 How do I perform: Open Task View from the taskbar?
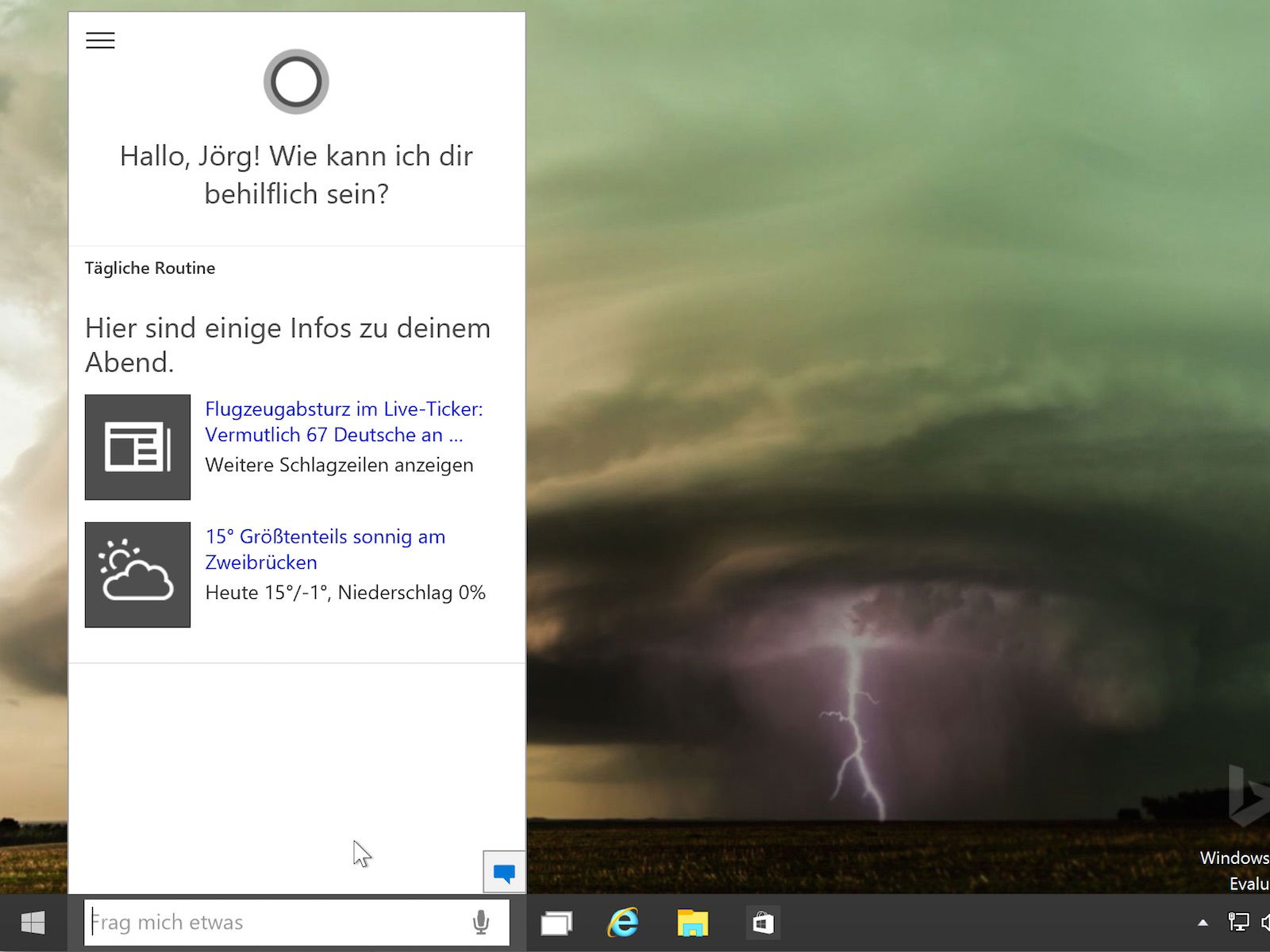556,923
